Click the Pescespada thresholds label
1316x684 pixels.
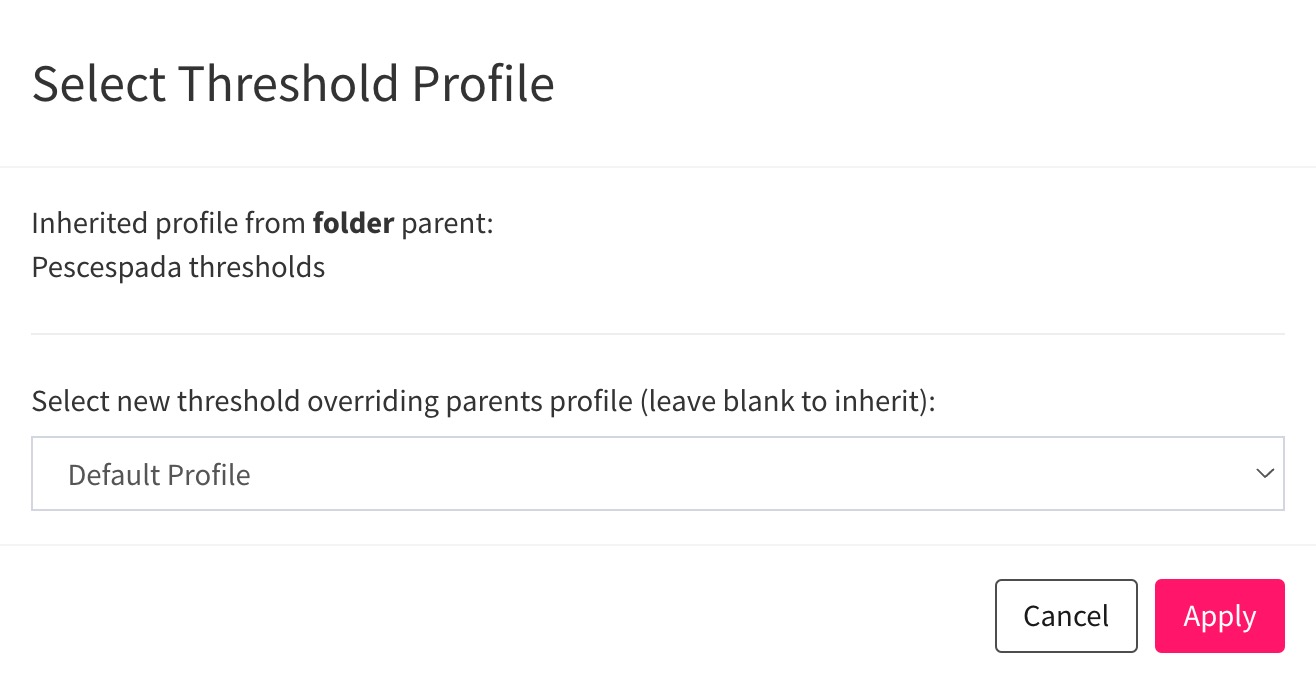(179, 267)
